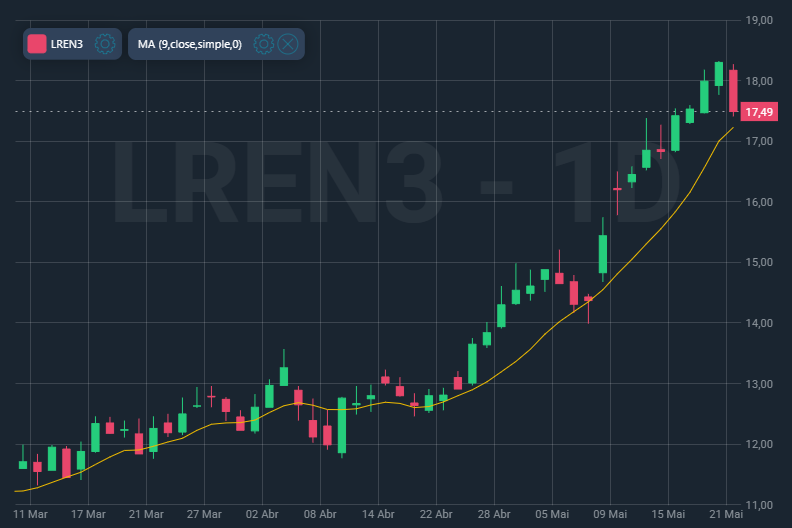Screen dimensions: 792x528
Task: Click the 11,00 price axis label
Action: coord(759,505)
